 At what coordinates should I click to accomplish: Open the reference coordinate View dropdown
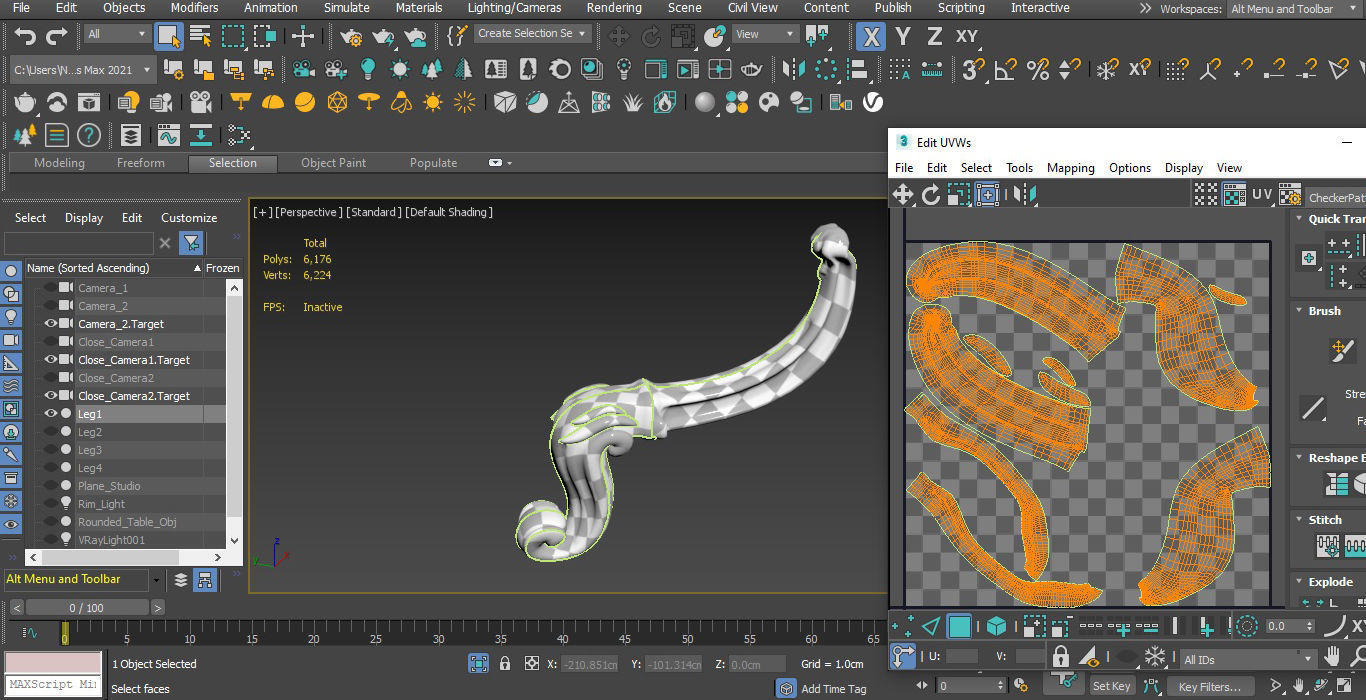(765, 34)
